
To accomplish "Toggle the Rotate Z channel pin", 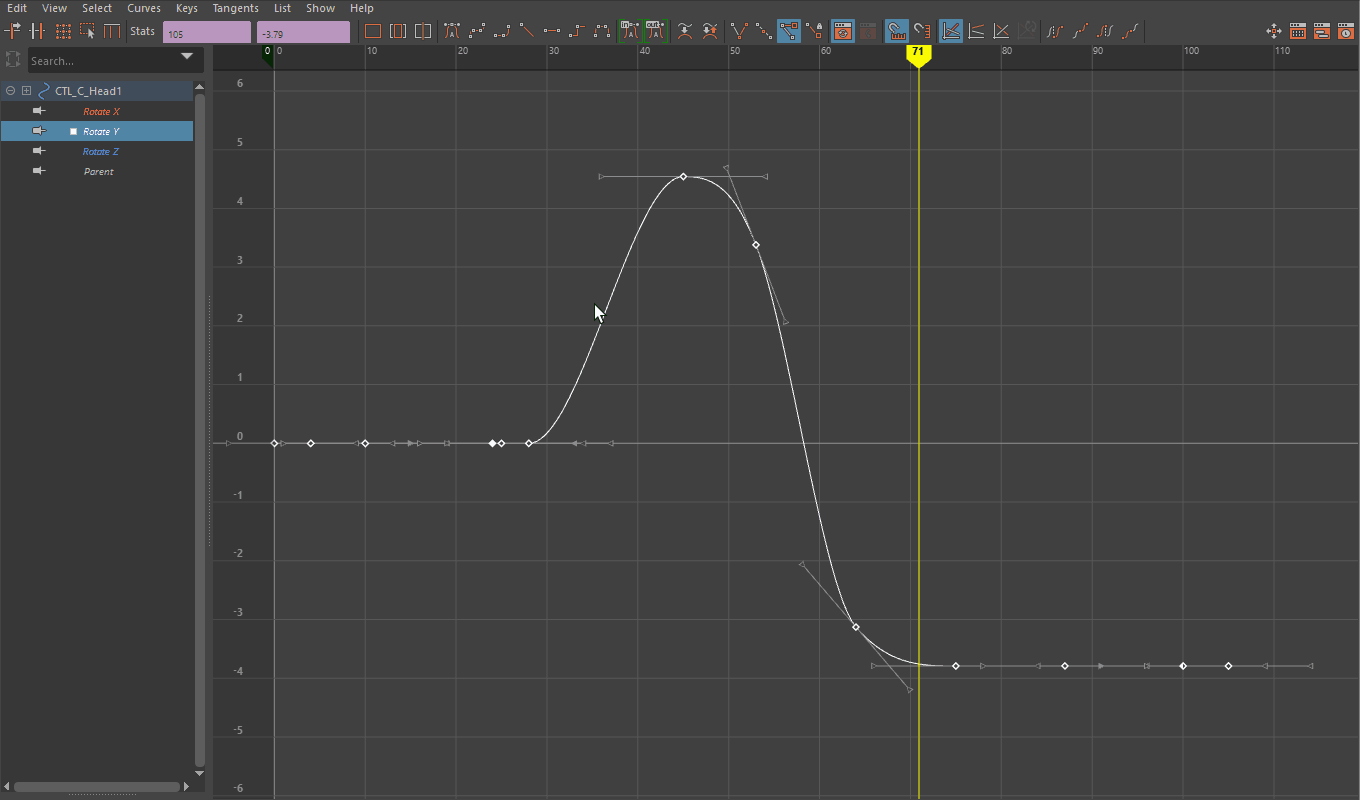I will [40, 151].
